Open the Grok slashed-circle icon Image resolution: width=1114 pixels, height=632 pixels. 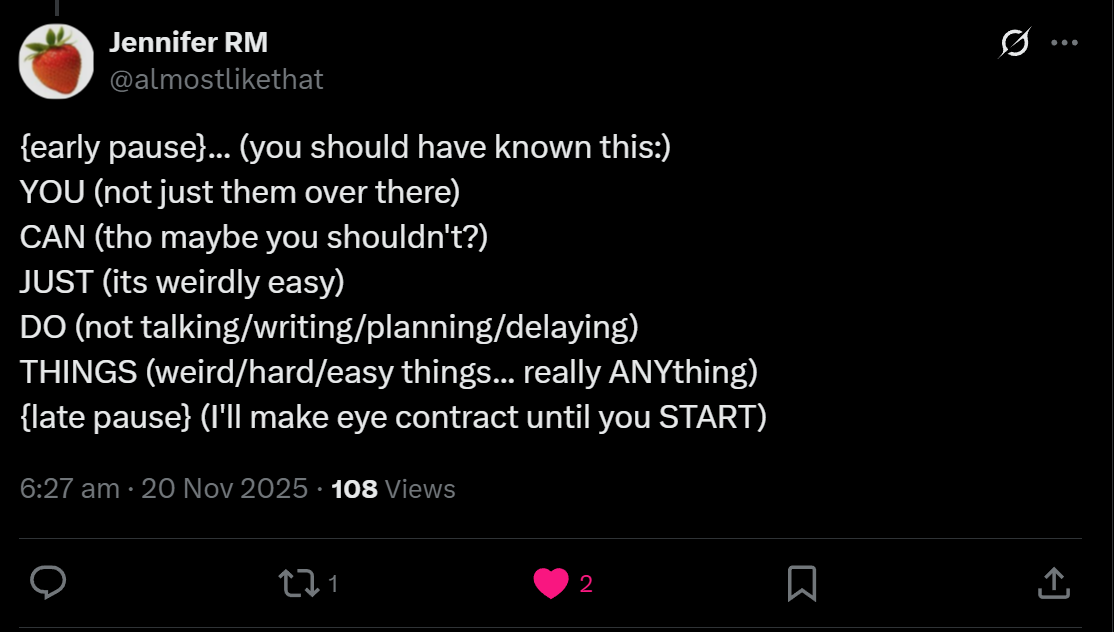(1014, 44)
